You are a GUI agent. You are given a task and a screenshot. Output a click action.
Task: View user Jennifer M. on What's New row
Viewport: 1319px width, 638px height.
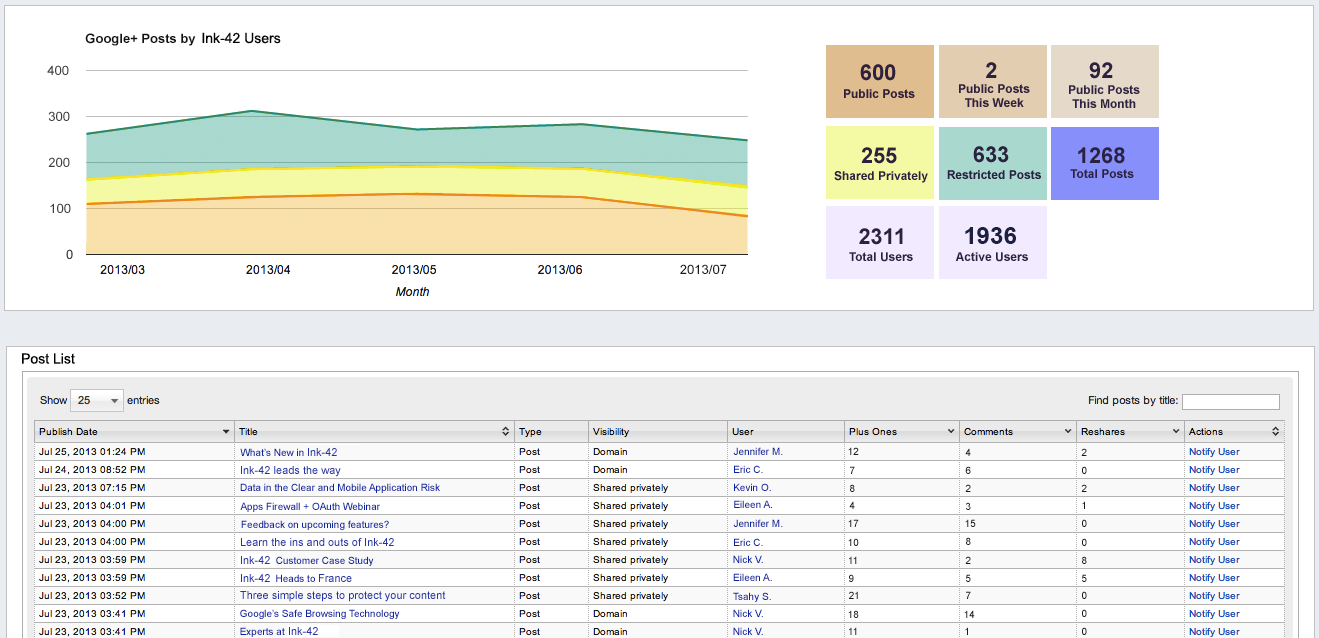pyautogui.click(x=758, y=452)
